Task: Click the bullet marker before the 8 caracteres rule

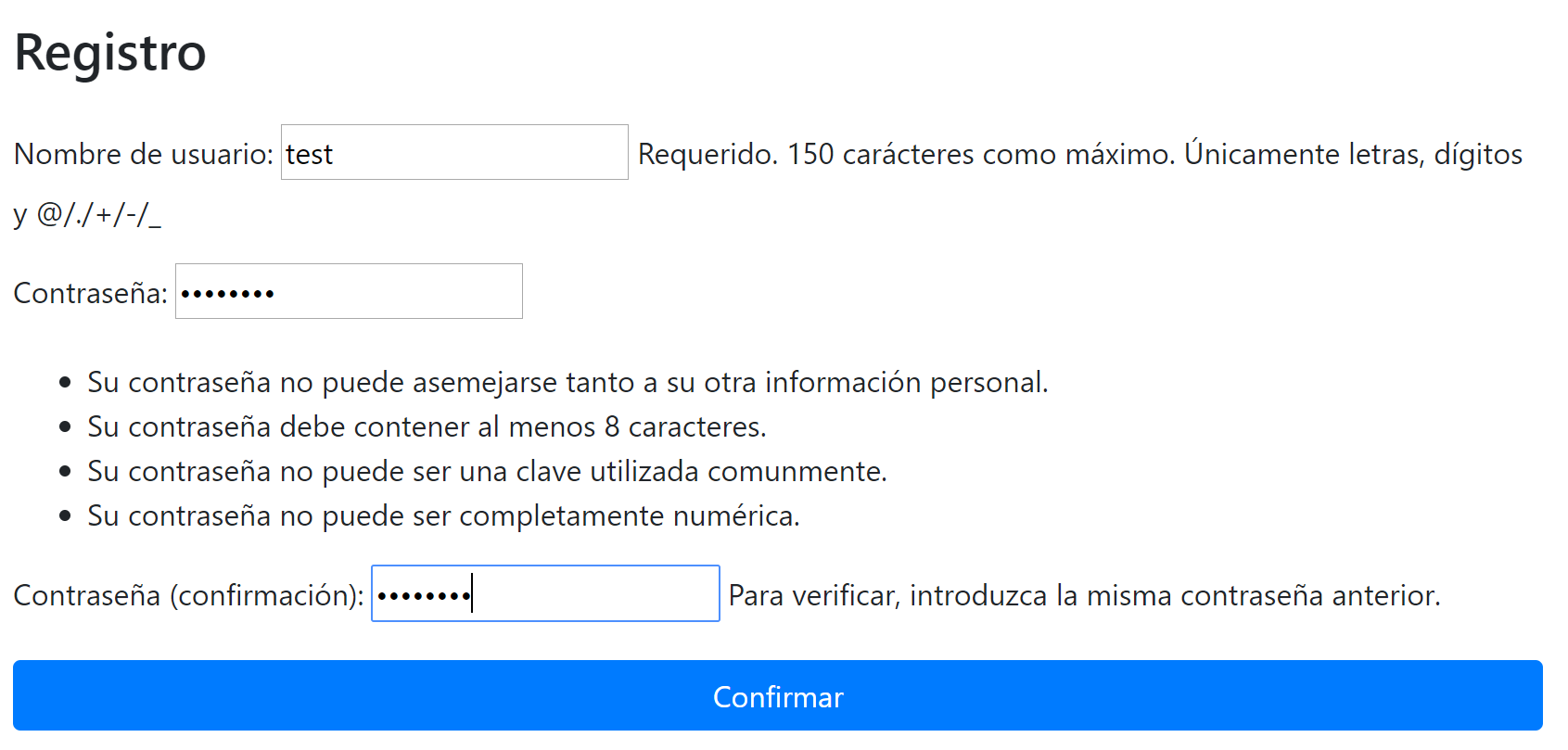Action: click(x=65, y=426)
